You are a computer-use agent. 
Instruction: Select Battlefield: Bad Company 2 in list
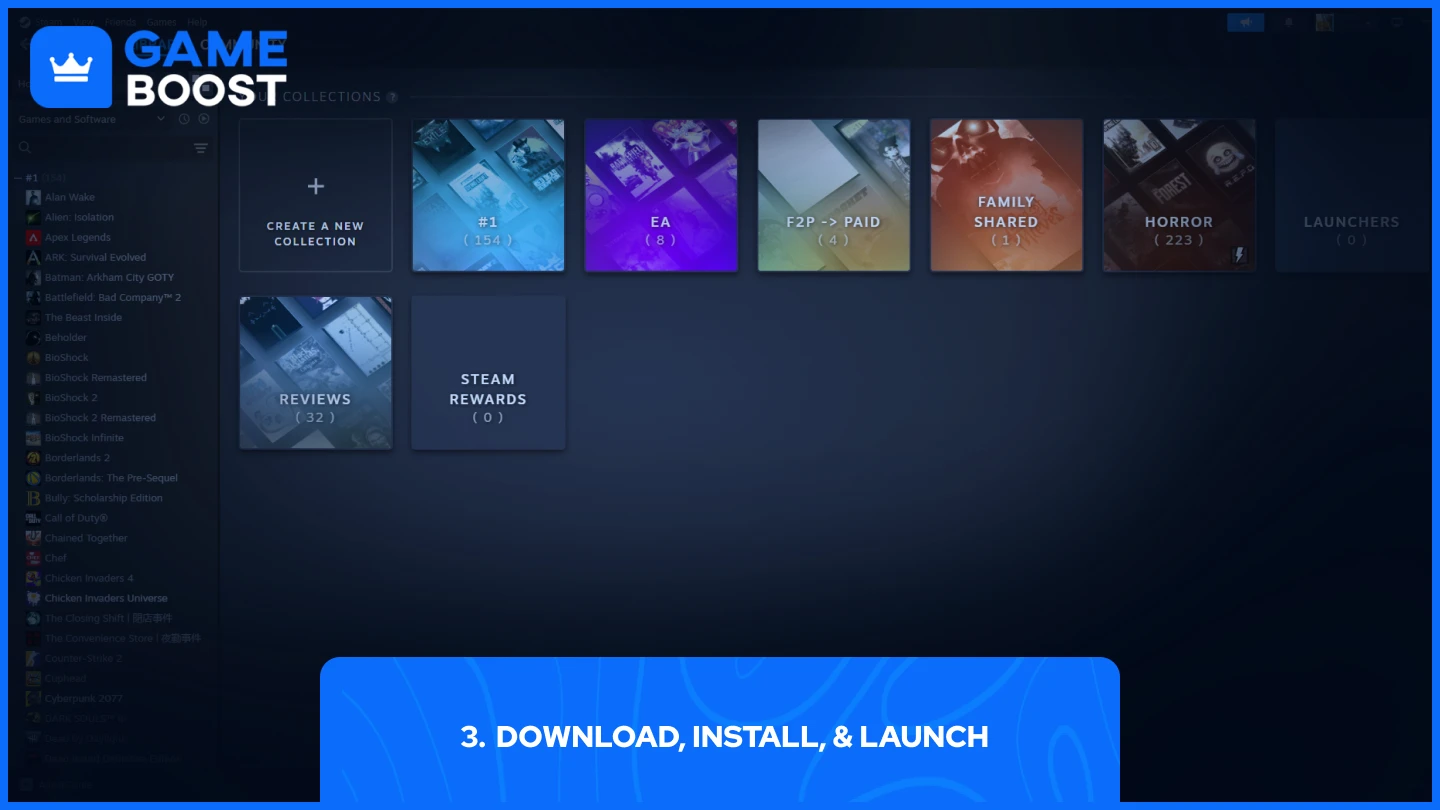tap(113, 297)
